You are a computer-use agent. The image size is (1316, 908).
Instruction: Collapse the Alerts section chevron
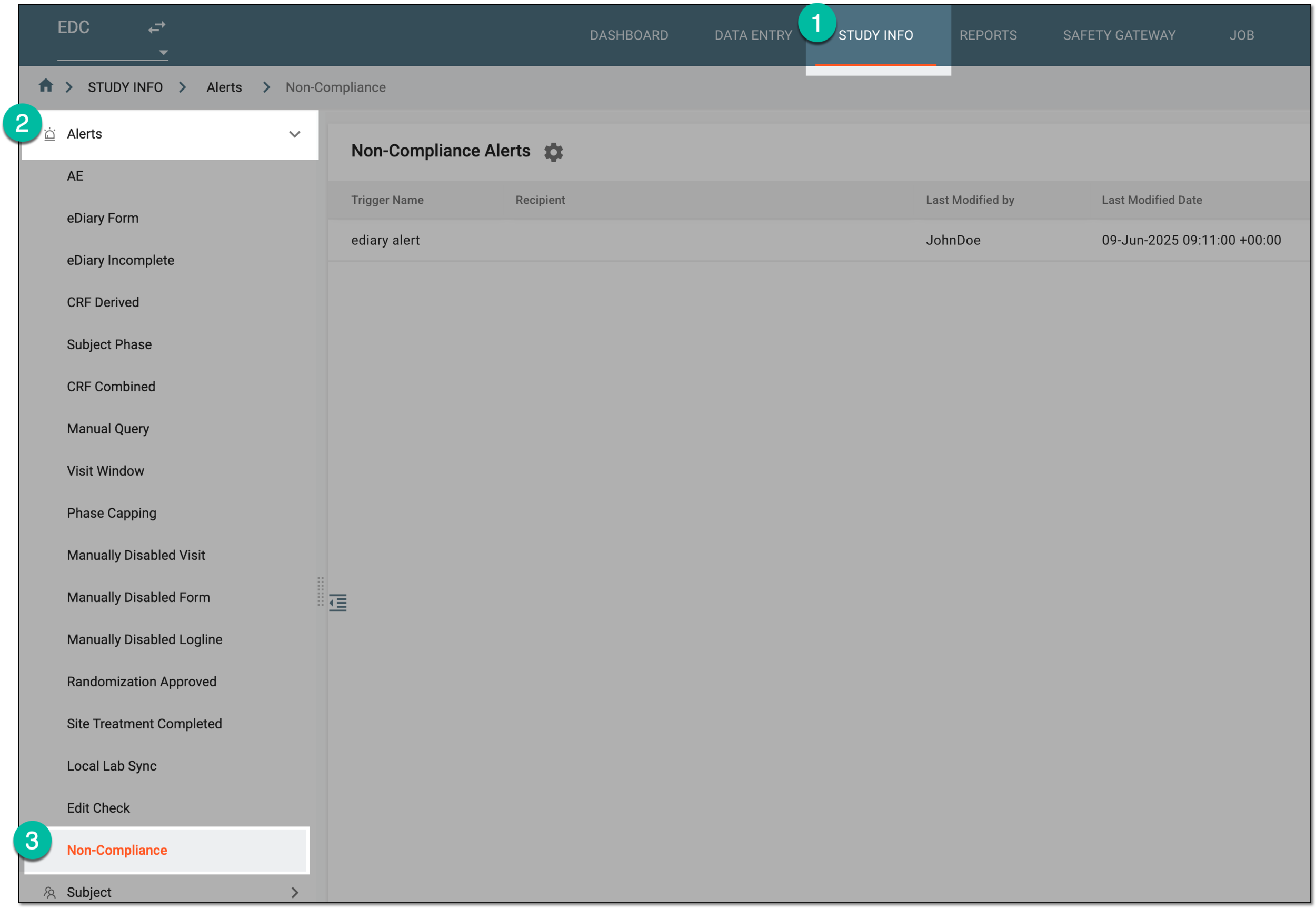point(294,134)
